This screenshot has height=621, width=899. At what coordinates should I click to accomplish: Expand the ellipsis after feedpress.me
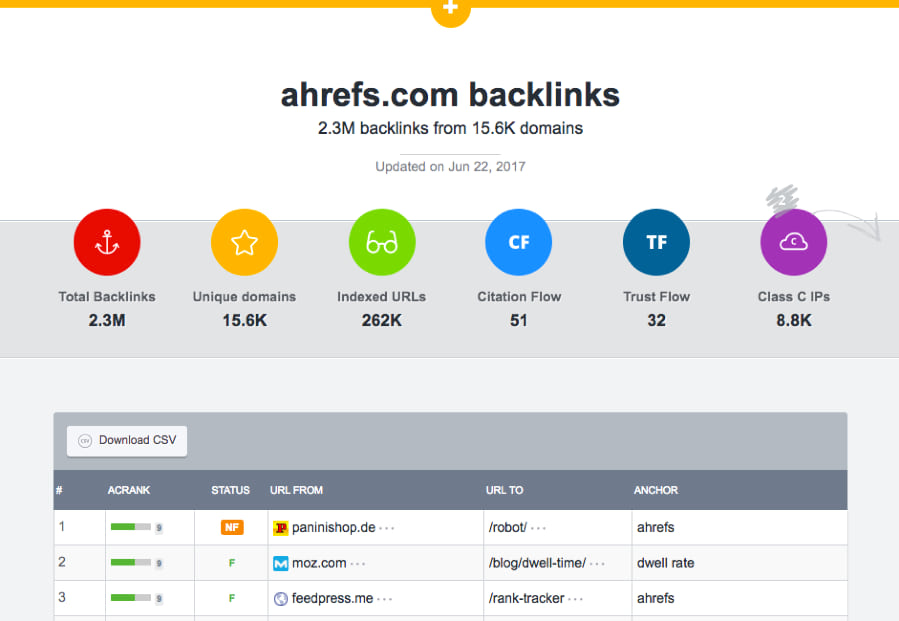[x=384, y=600]
